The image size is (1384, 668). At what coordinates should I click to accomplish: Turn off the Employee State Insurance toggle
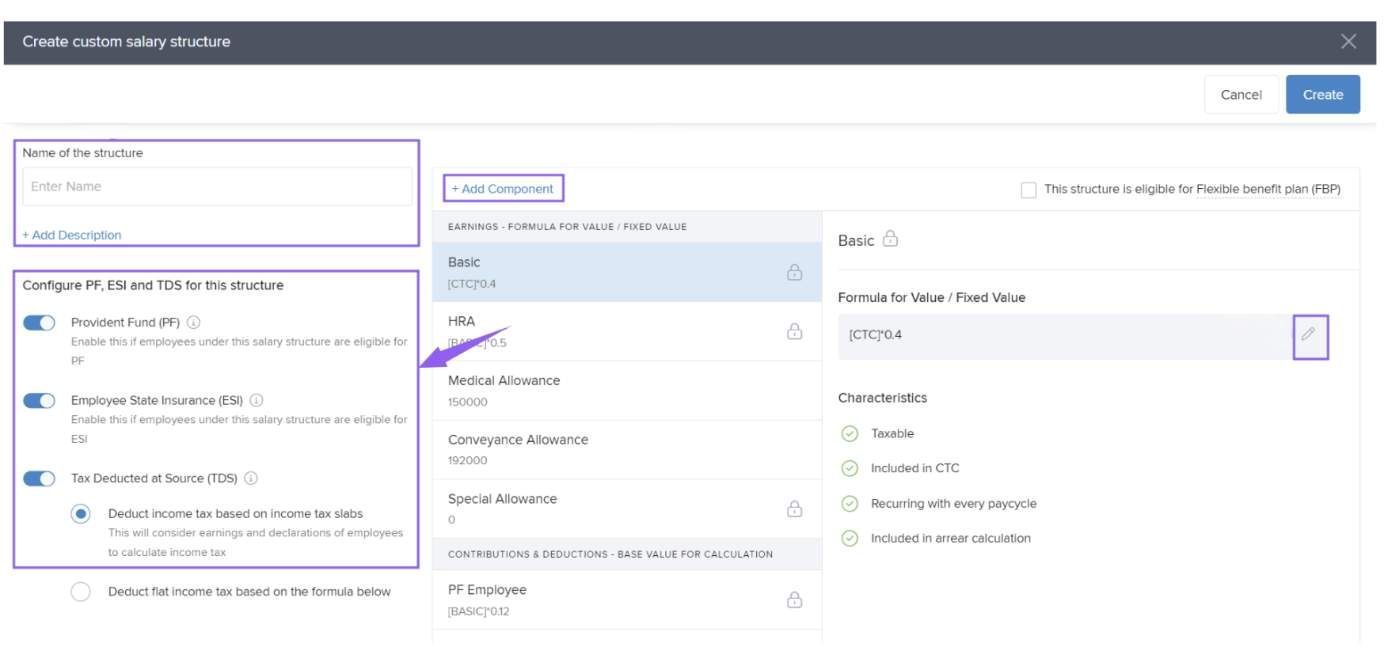pos(39,401)
